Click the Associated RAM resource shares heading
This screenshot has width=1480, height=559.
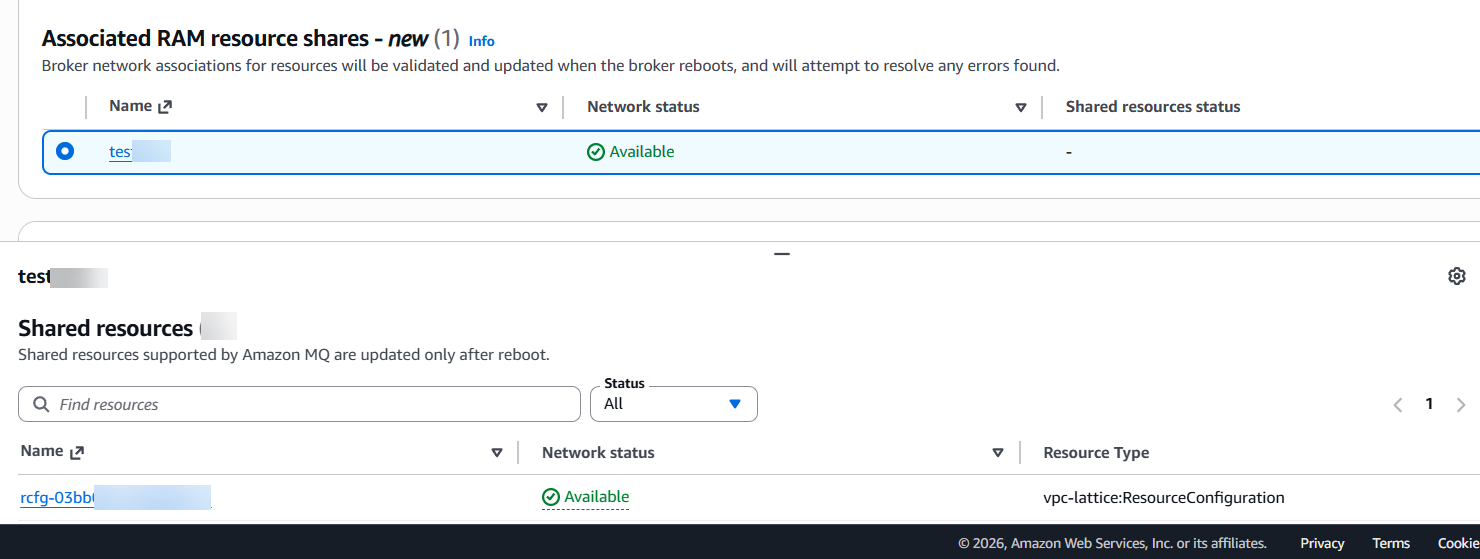pyautogui.click(x=250, y=39)
